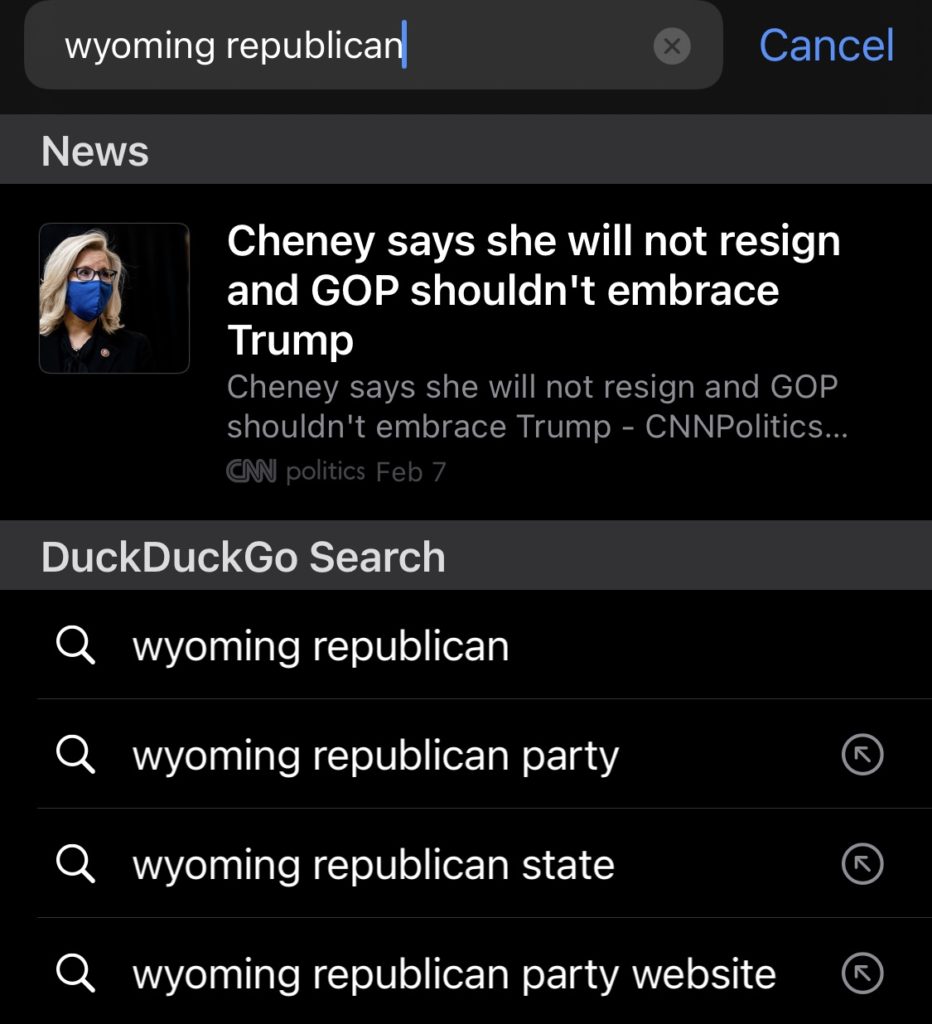Tap the DuckDuckGo Search section header
This screenshot has width=932, height=1024.
(243, 557)
